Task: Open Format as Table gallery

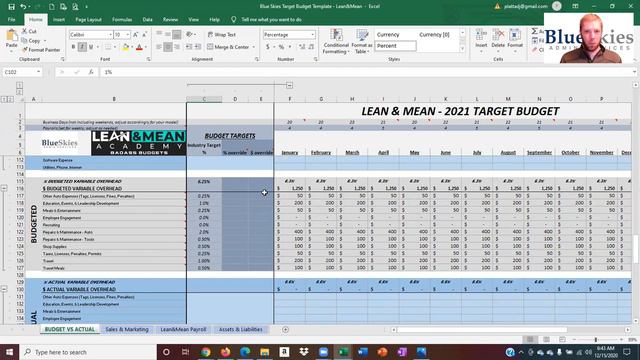Action: coord(362,41)
